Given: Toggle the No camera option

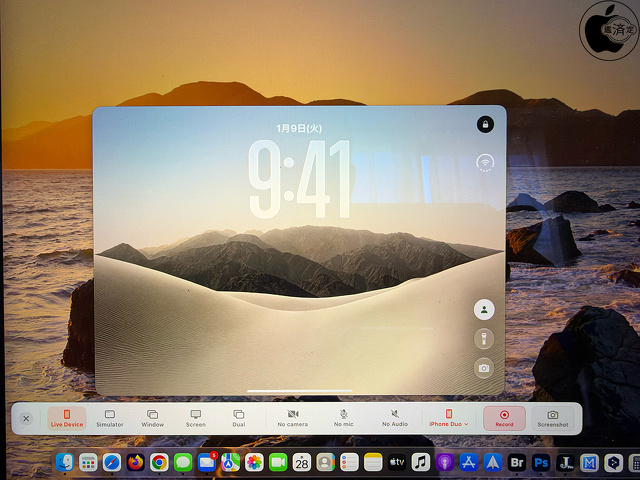Looking at the screenshot, I should coord(293,418).
